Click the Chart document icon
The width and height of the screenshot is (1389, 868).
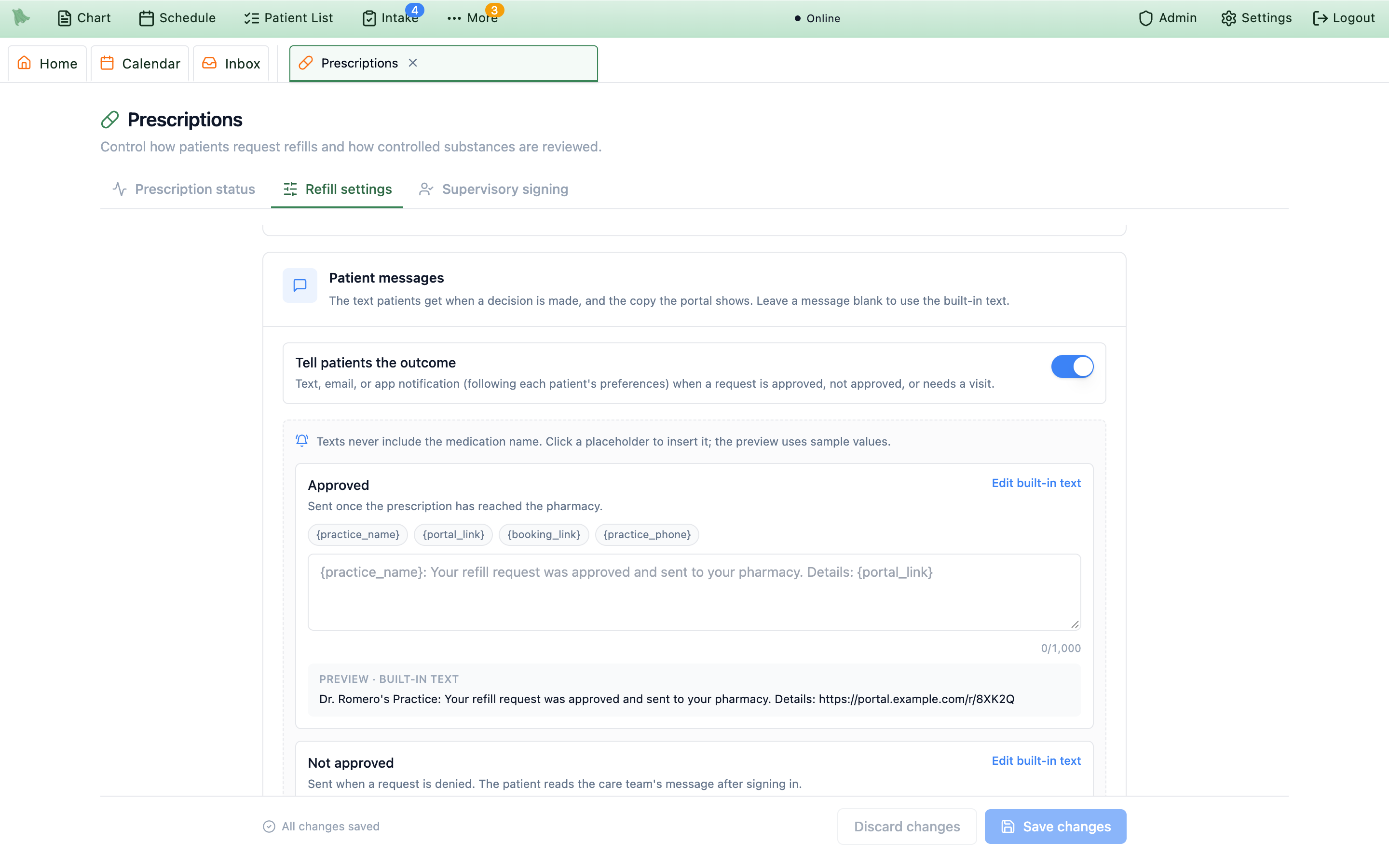click(64, 18)
